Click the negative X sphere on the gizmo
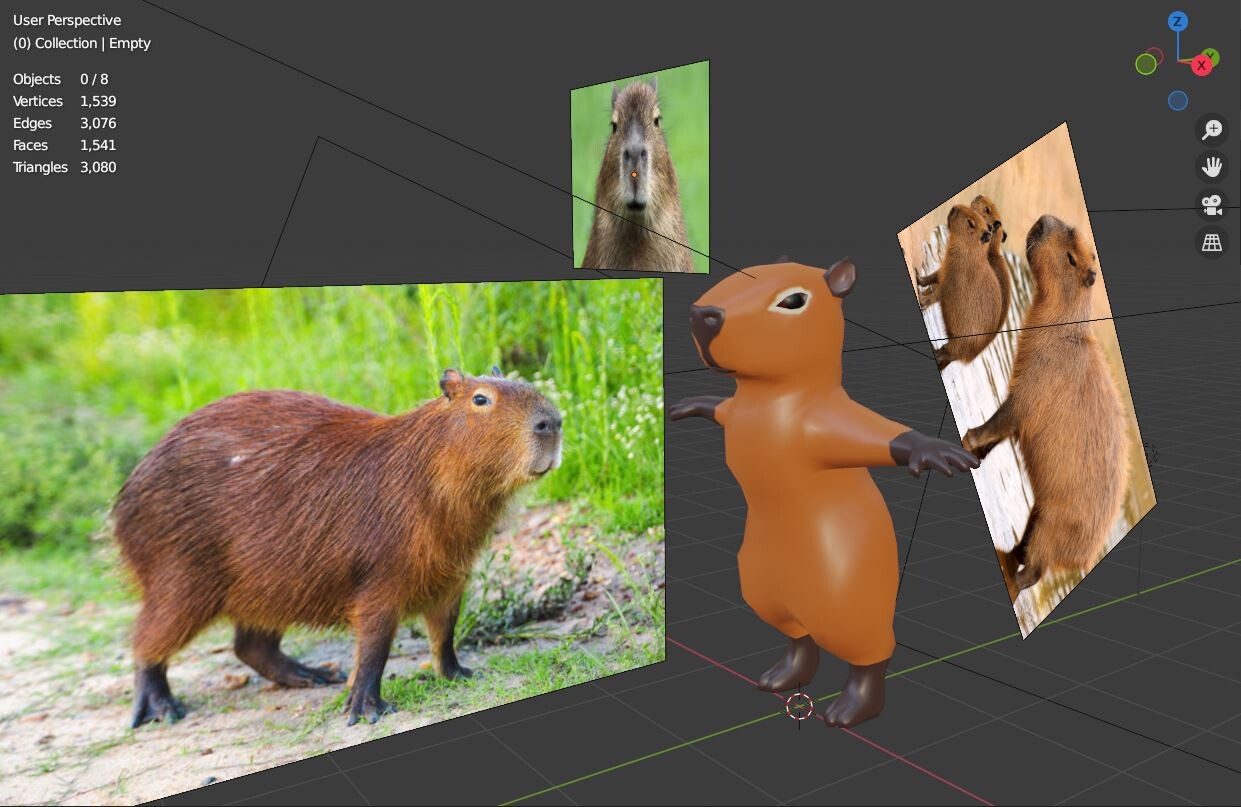 [1155, 54]
